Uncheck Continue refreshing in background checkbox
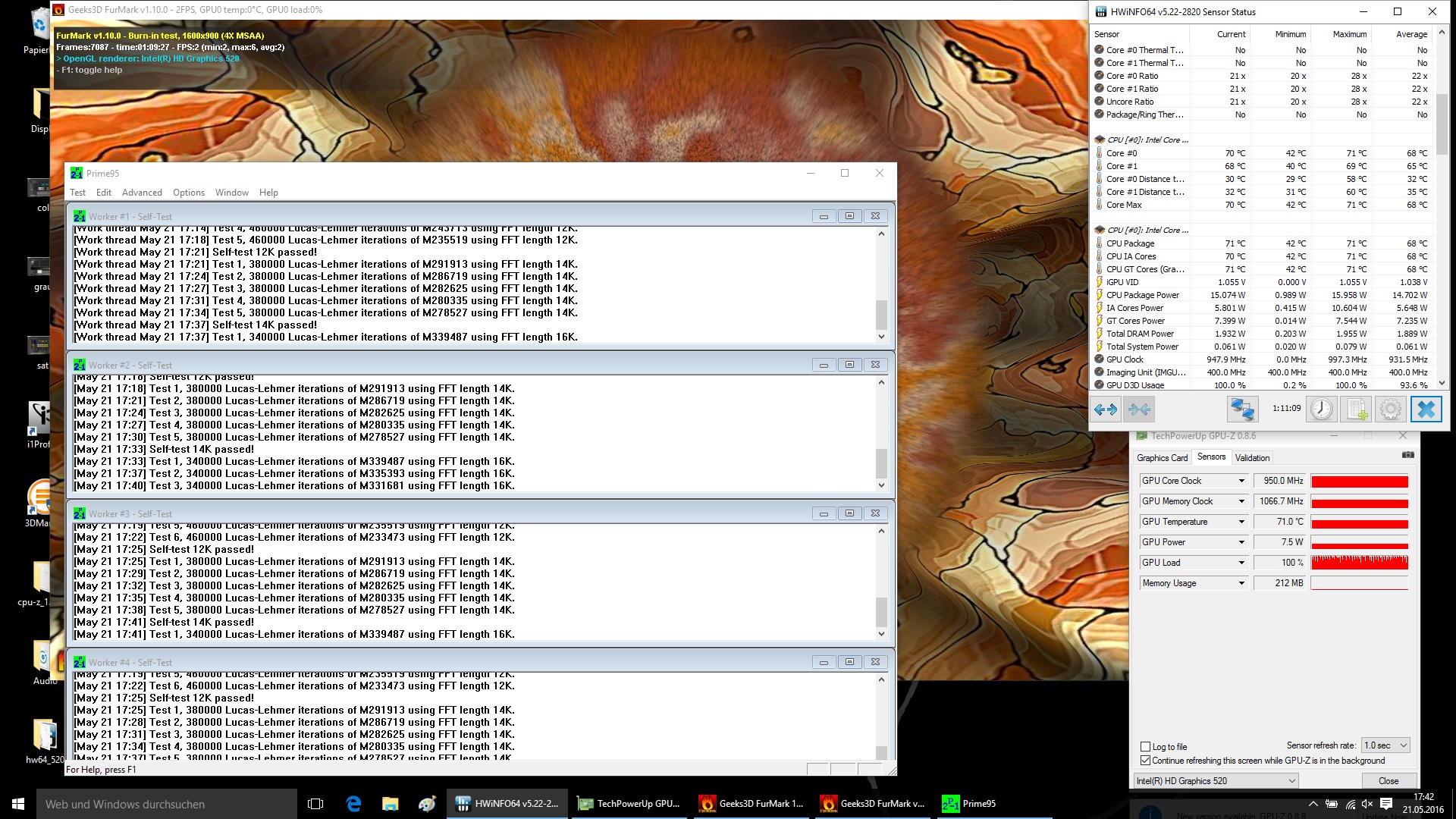The width and height of the screenshot is (1456, 819). pos(1145,761)
